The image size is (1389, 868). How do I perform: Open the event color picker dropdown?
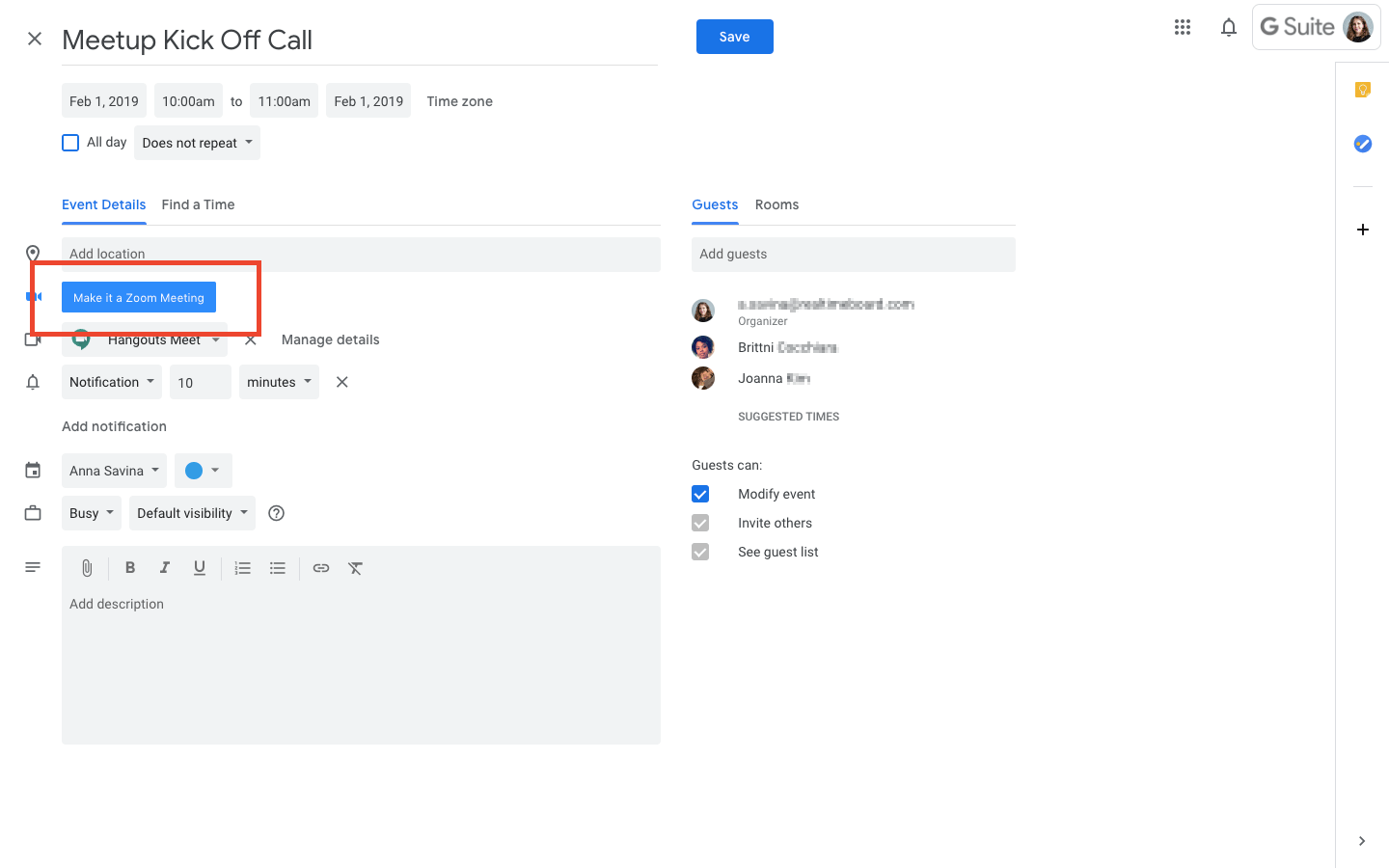pyautogui.click(x=204, y=471)
